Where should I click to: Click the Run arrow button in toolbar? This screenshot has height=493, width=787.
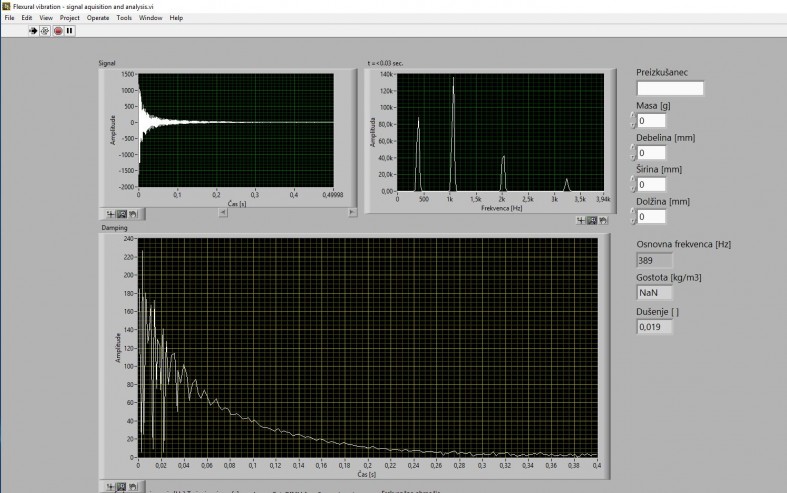pyautogui.click(x=33, y=30)
